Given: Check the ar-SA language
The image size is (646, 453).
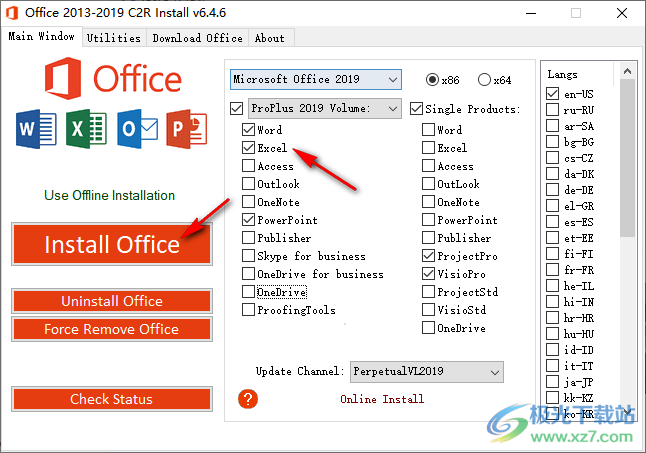Looking at the screenshot, I should [x=552, y=126].
